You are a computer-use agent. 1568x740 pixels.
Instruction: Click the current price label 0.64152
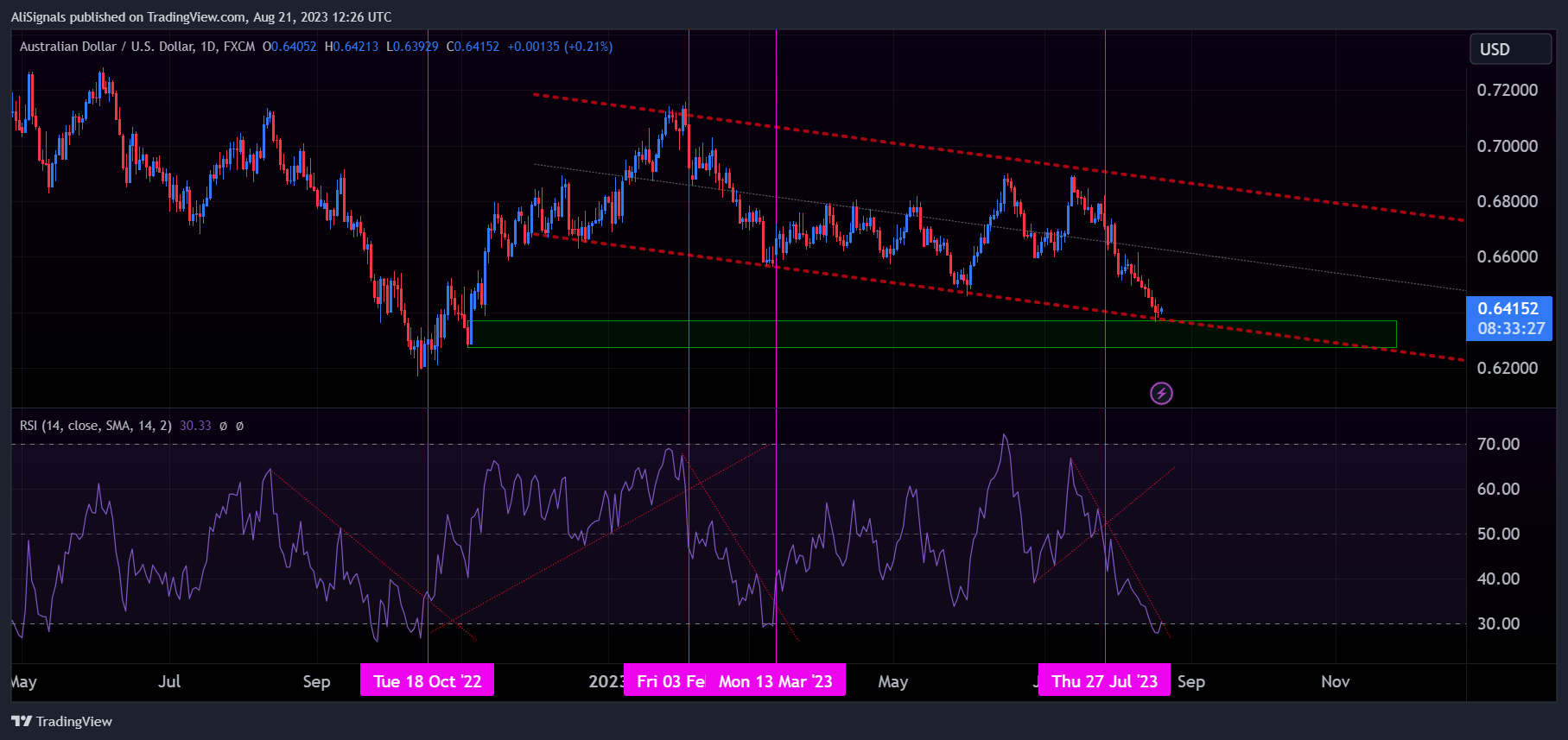[x=1508, y=308]
